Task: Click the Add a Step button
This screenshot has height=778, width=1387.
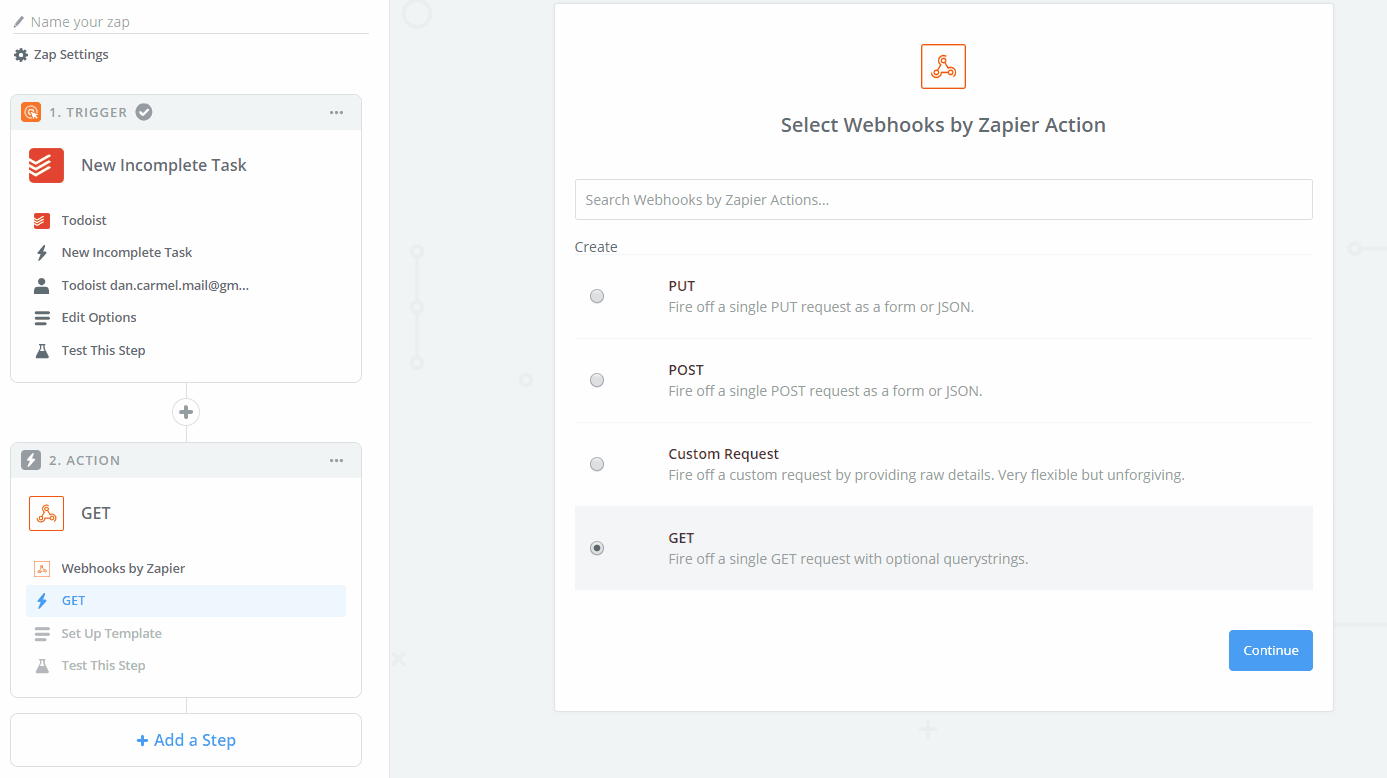Action: click(x=186, y=740)
